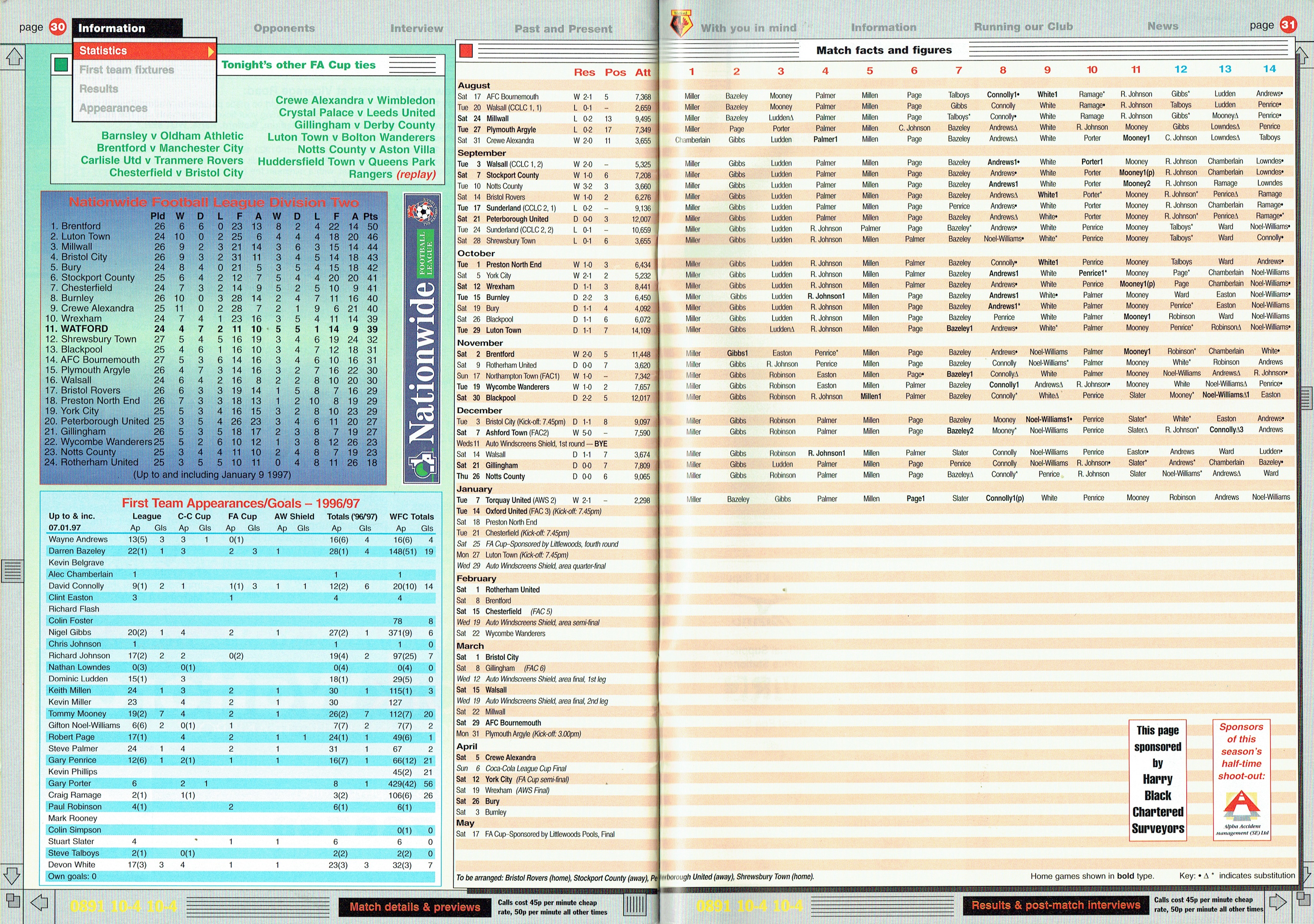Switch to the Opponents tab
The height and width of the screenshot is (924, 1314).
click(x=284, y=28)
